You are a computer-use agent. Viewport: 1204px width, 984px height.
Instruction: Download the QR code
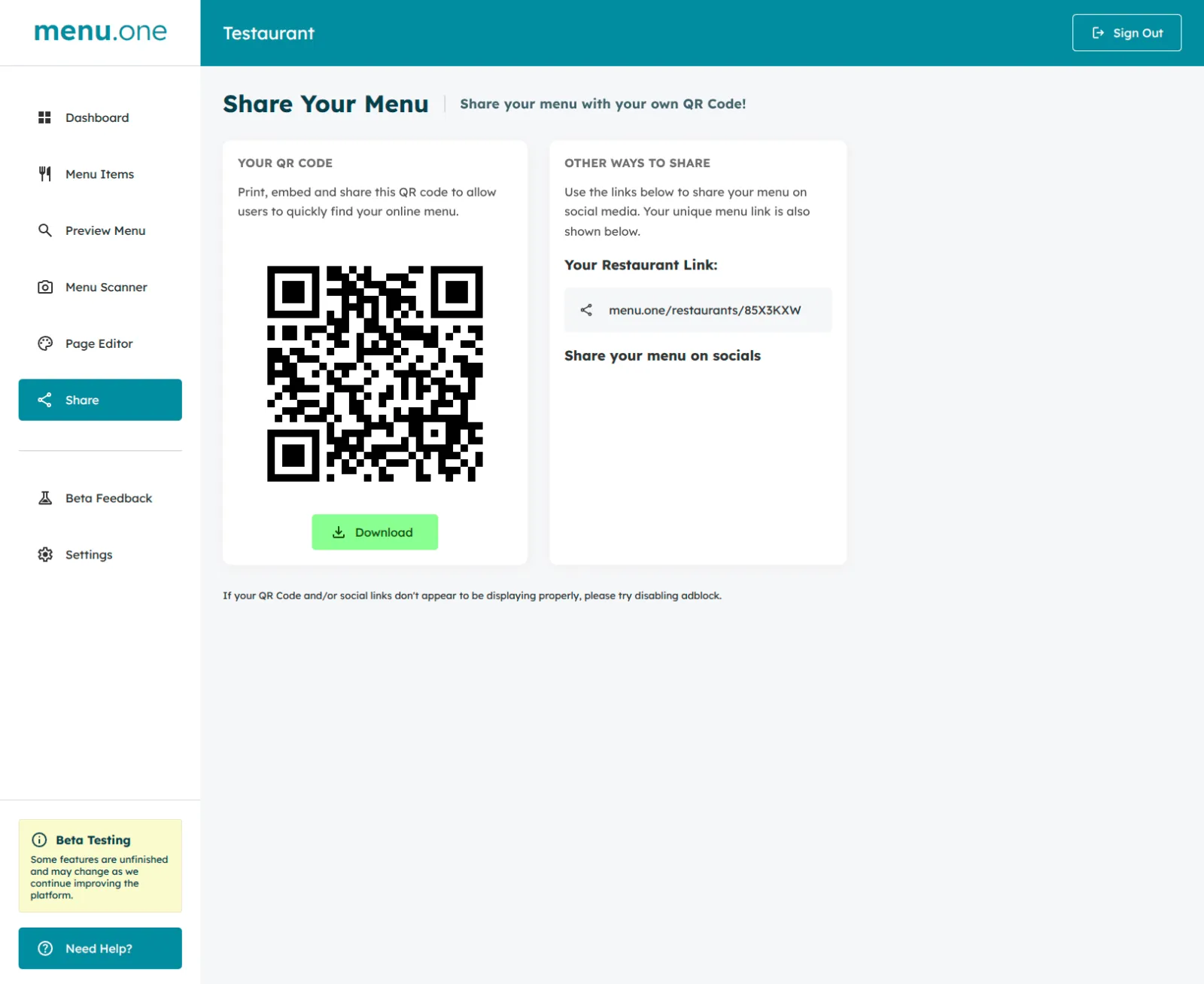tap(375, 532)
